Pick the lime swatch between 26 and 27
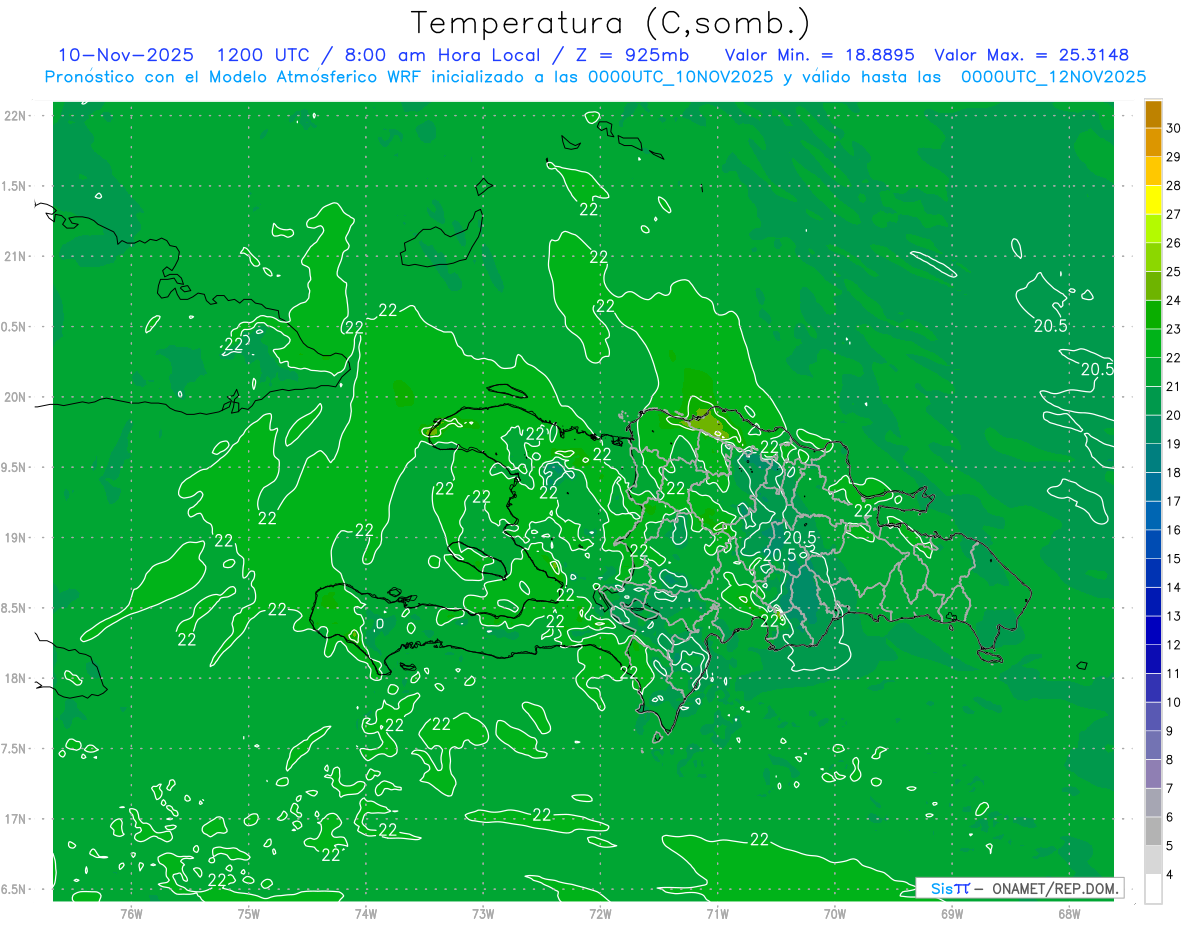Screen dimensions: 1200x927 (x=1153, y=229)
